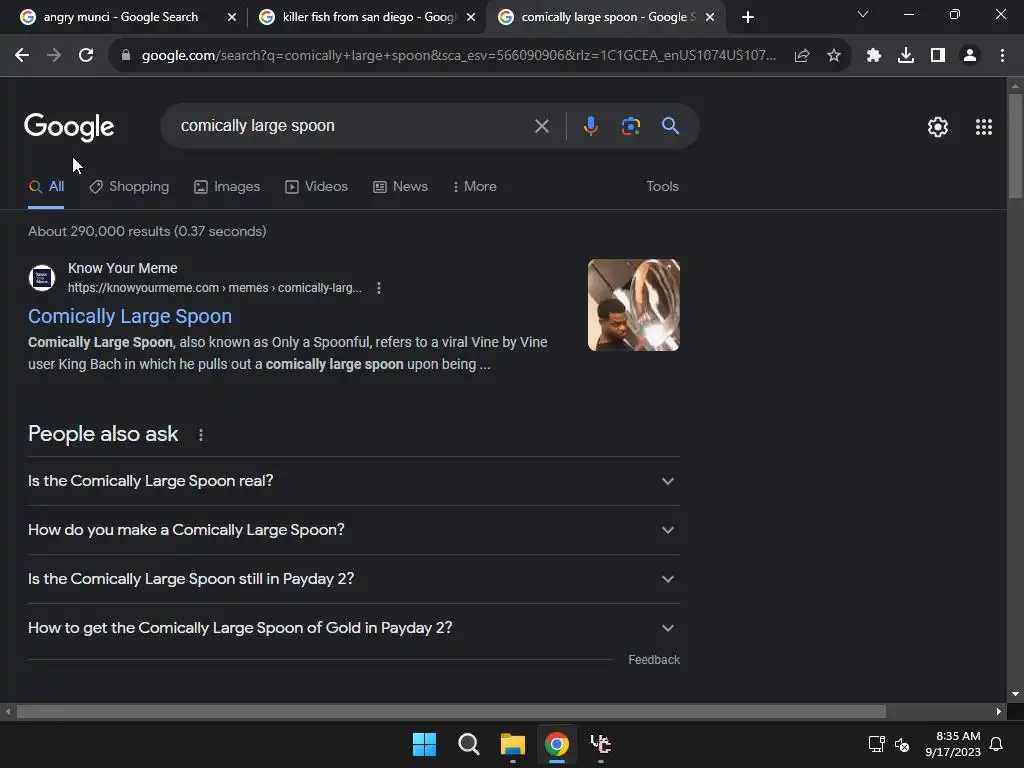Image resolution: width=1024 pixels, height=768 pixels.
Task: Click muted volume tray icon
Action: 902,744
